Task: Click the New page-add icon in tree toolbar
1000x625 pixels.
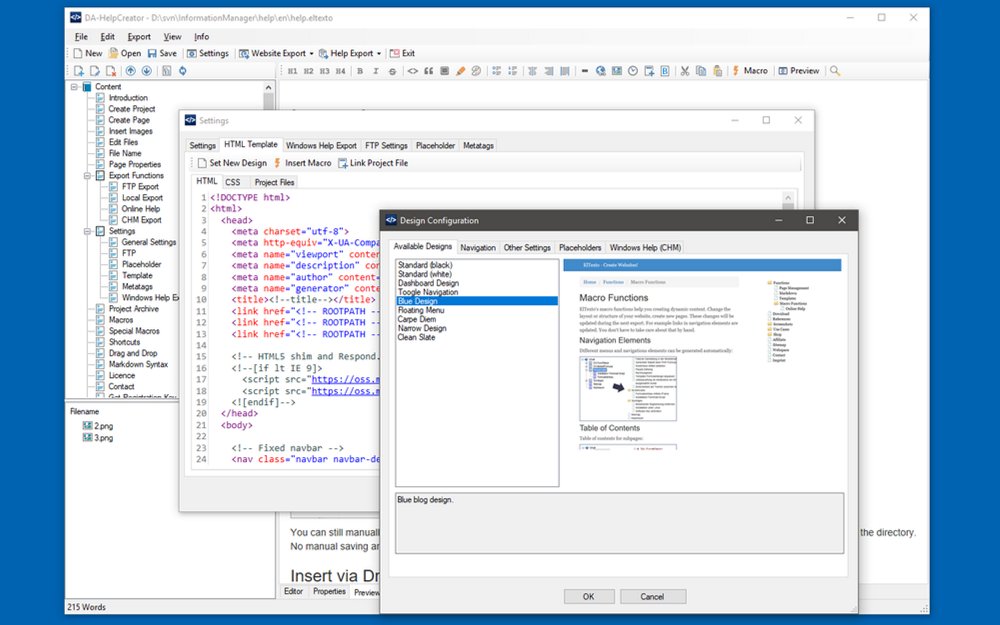Action: tap(78, 71)
